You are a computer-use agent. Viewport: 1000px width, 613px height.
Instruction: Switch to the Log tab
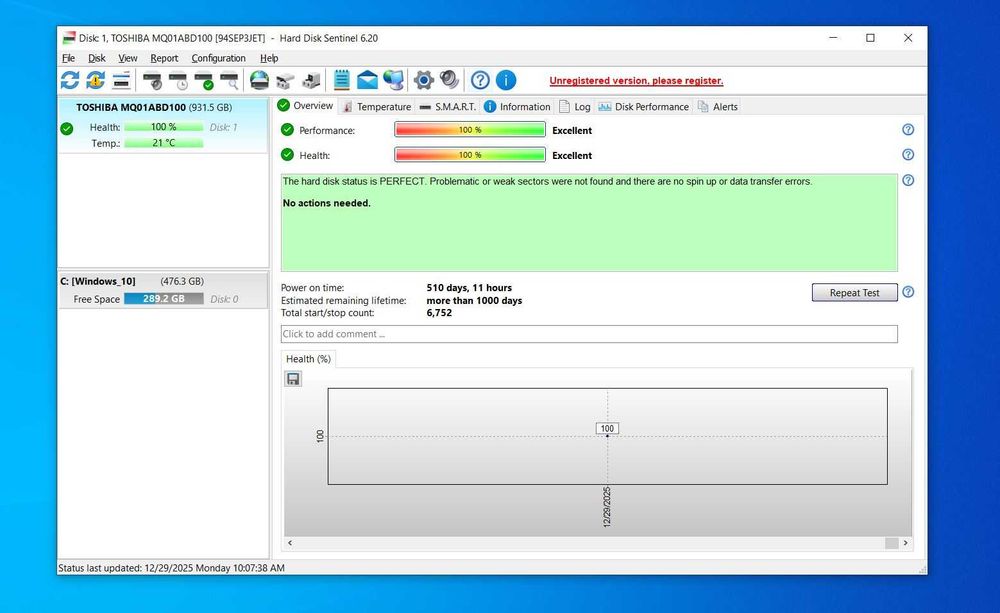pyautogui.click(x=575, y=107)
